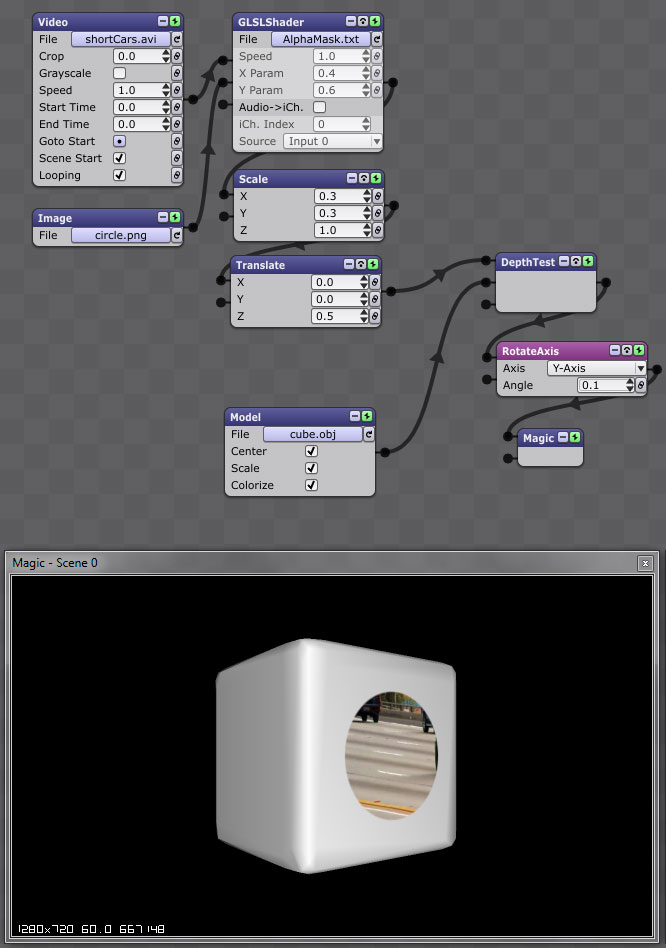Increase the Translate Z value stepper
Viewport: 666px width, 948px height.
click(364, 313)
